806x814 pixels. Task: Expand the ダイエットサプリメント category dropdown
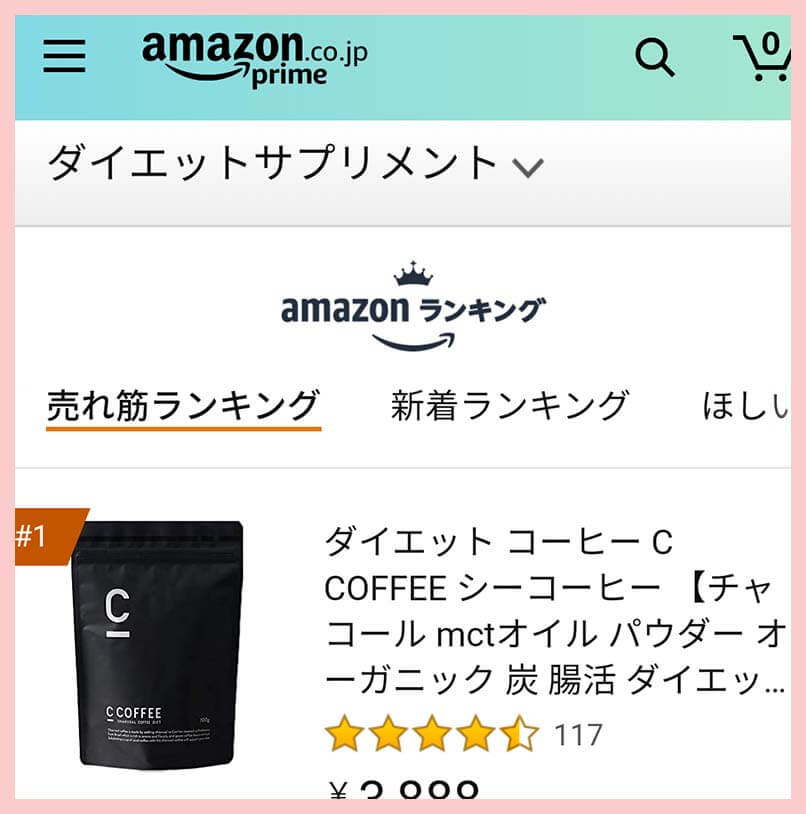coord(296,162)
